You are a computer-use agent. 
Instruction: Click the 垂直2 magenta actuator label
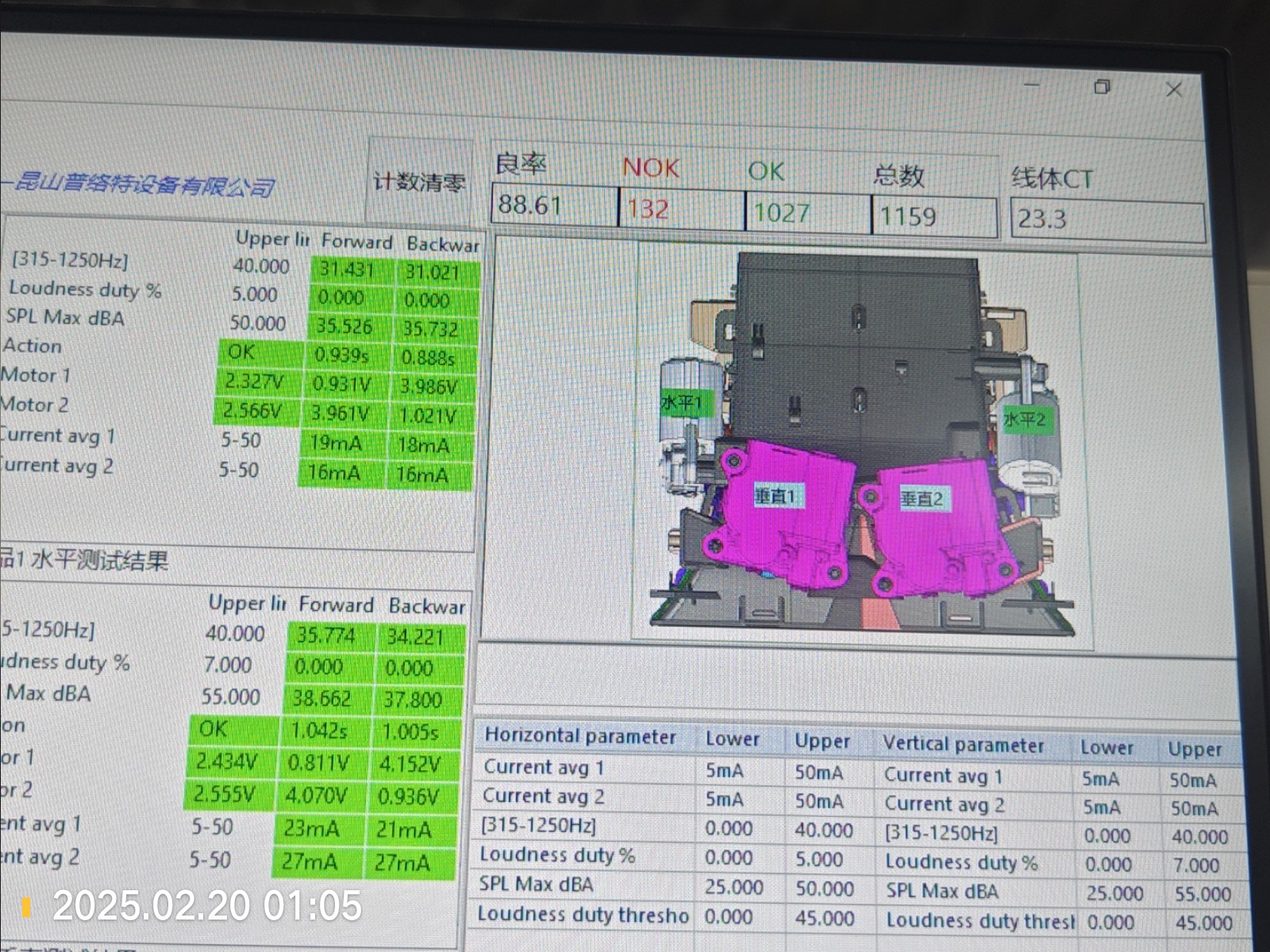point(922,499)
